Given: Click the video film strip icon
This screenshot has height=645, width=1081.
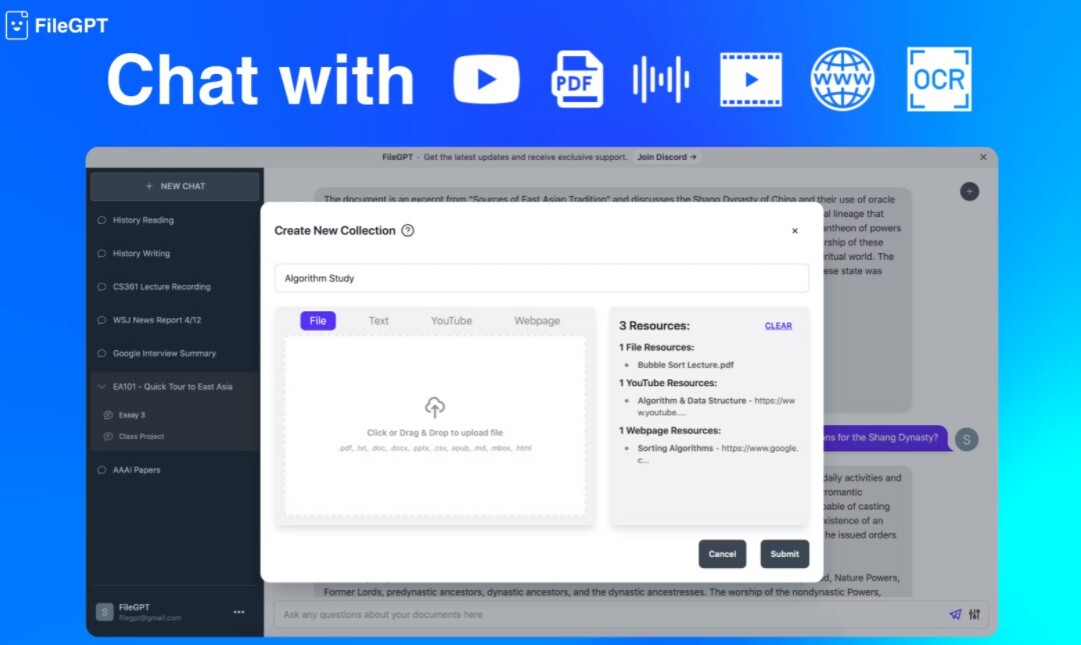Looking at the screenshot, I should coord(751,79).
